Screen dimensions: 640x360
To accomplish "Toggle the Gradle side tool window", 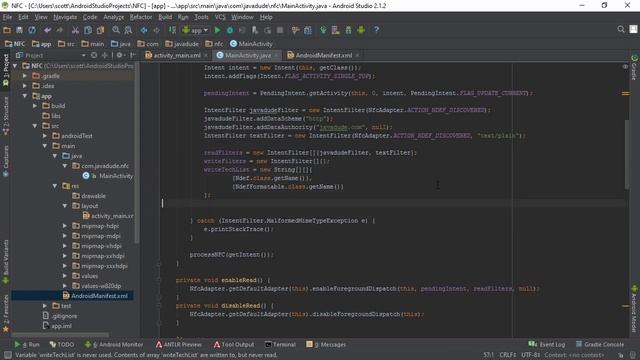I will (x=634, y=67).
